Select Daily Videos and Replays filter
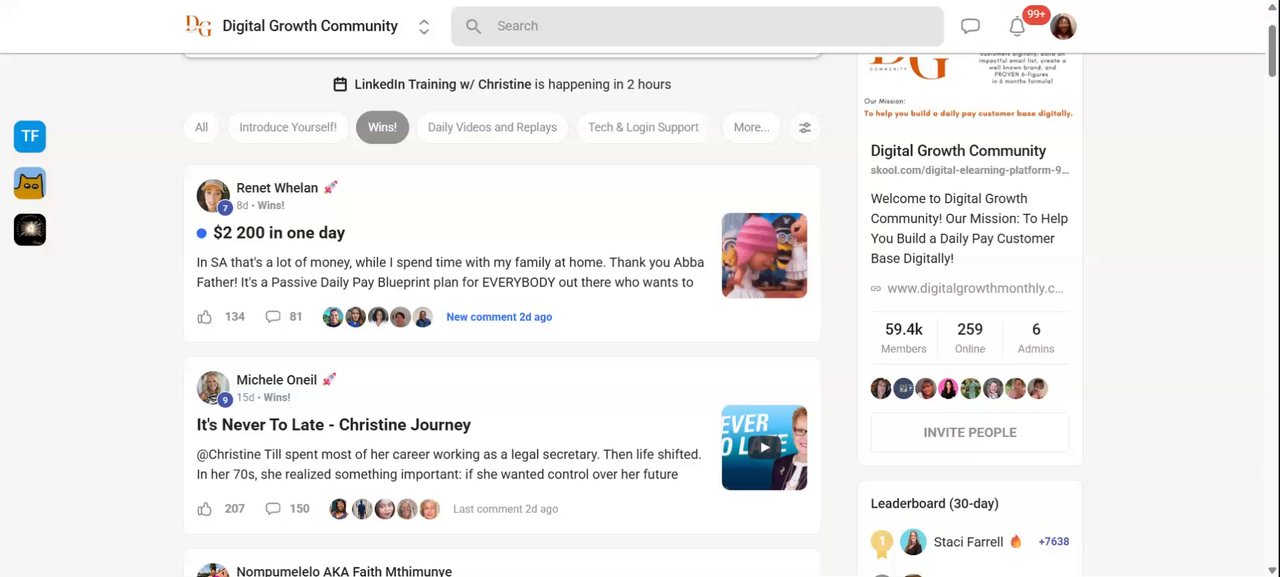Screen dimensions: 1280x577 point(492,127)
